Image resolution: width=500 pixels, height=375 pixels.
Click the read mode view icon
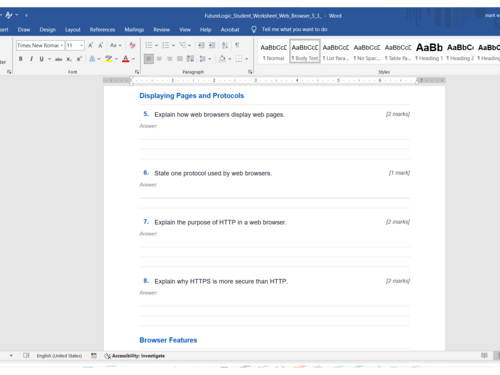[484, 356]
